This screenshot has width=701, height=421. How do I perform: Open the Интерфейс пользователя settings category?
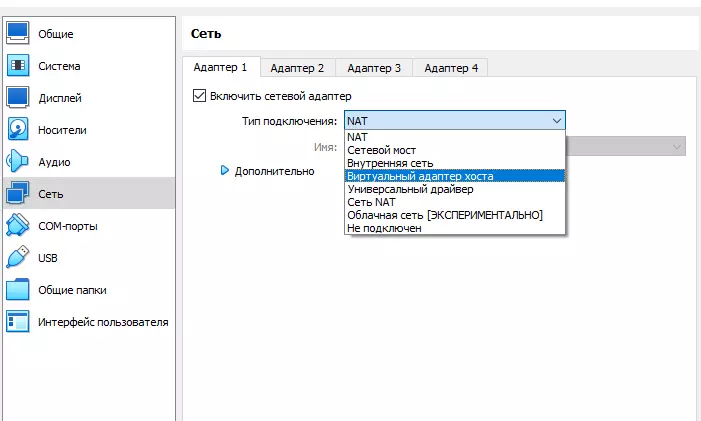tap(89, 322)
